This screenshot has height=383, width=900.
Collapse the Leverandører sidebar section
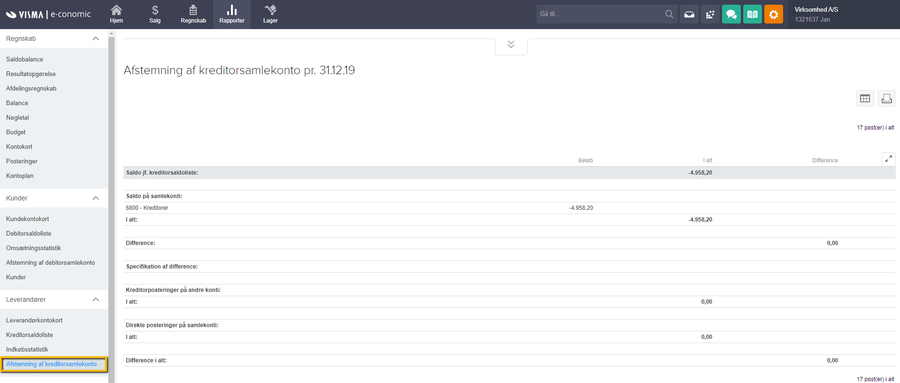tap(96, 299)
